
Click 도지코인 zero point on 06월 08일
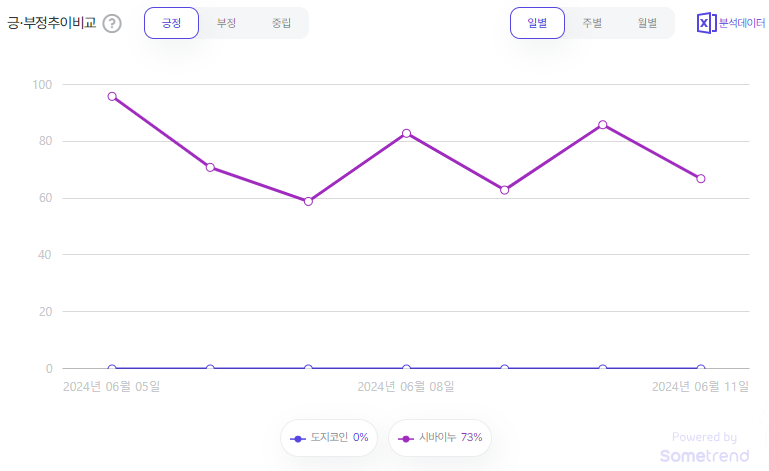[406, 368]
